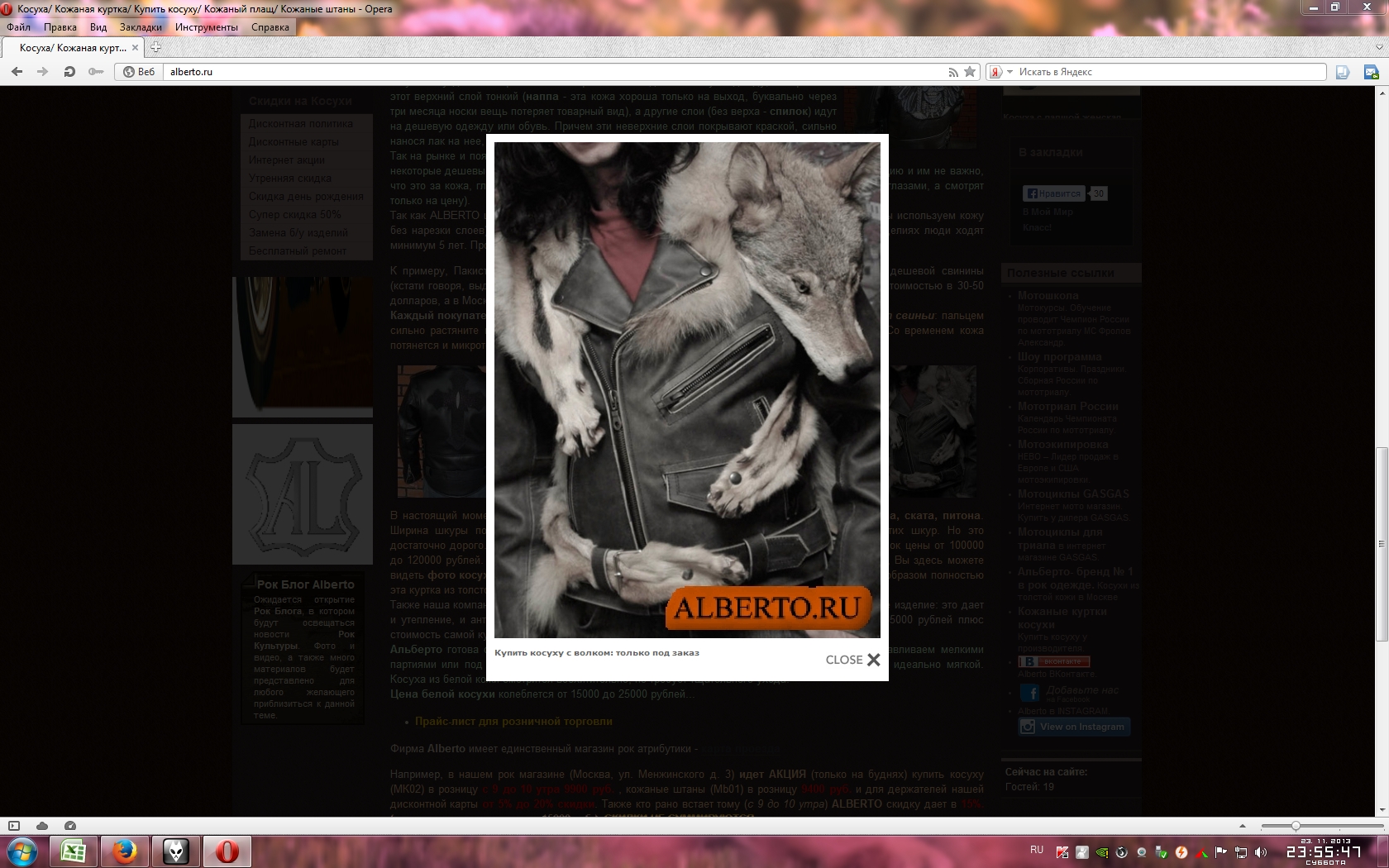
Task: Open Прайс-лист для розничной торговли link
Action: tap(513, 722)
